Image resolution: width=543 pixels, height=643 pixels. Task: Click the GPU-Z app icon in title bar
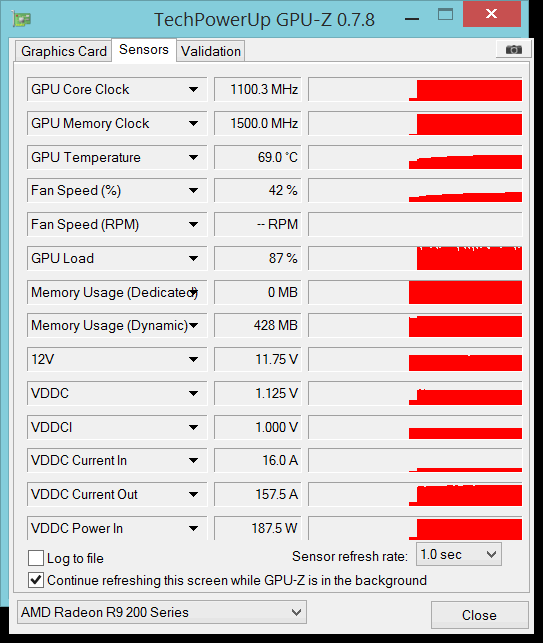tap(21, 19)
